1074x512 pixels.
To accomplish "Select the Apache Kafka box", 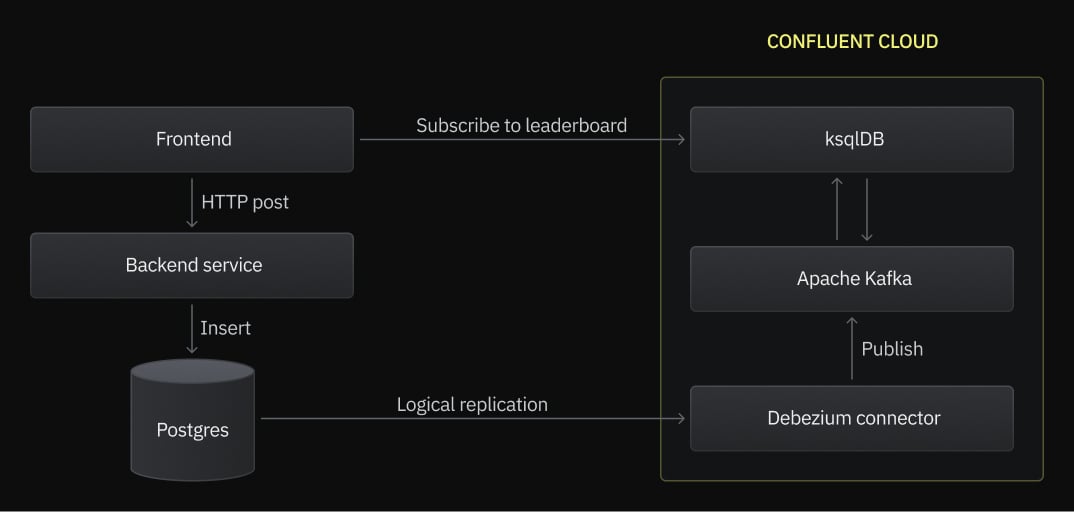I will tap(852, 279).
